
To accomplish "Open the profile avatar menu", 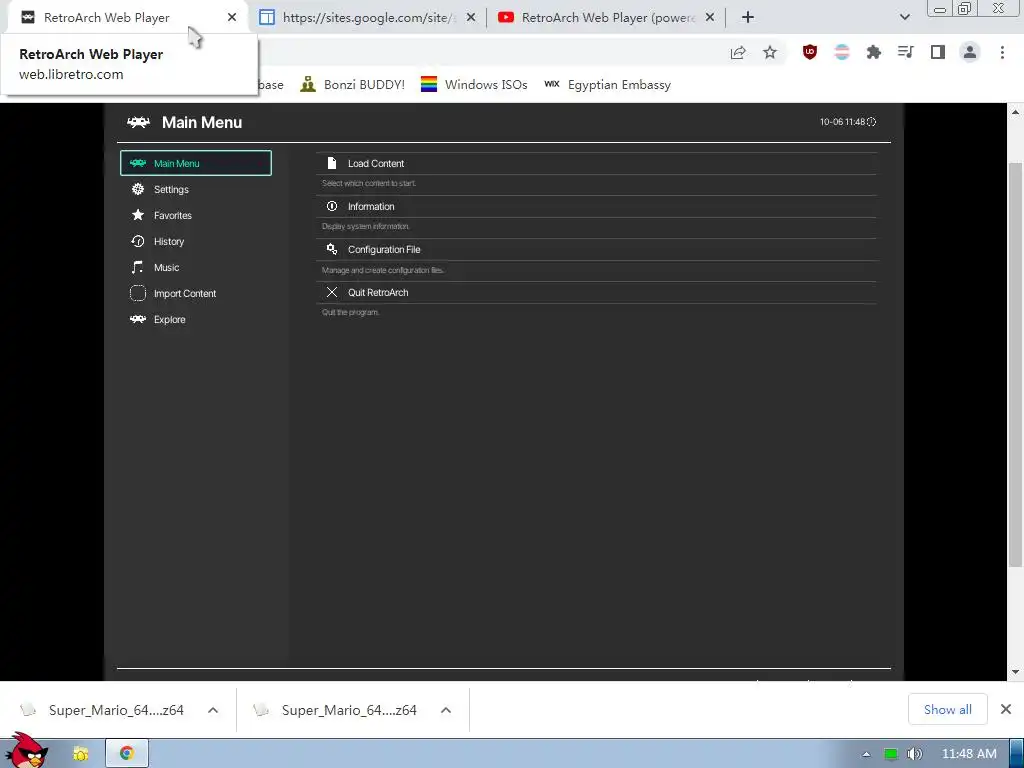I will [x=970, y=52].
